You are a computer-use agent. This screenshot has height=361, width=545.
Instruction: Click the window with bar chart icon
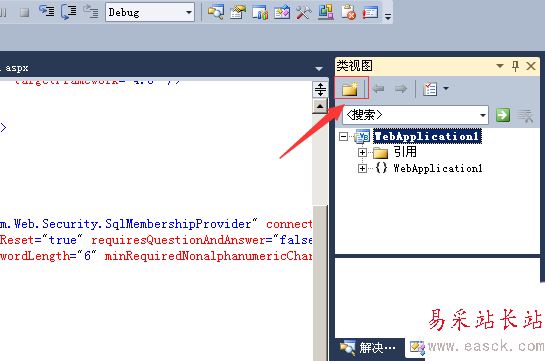(260, 12)
